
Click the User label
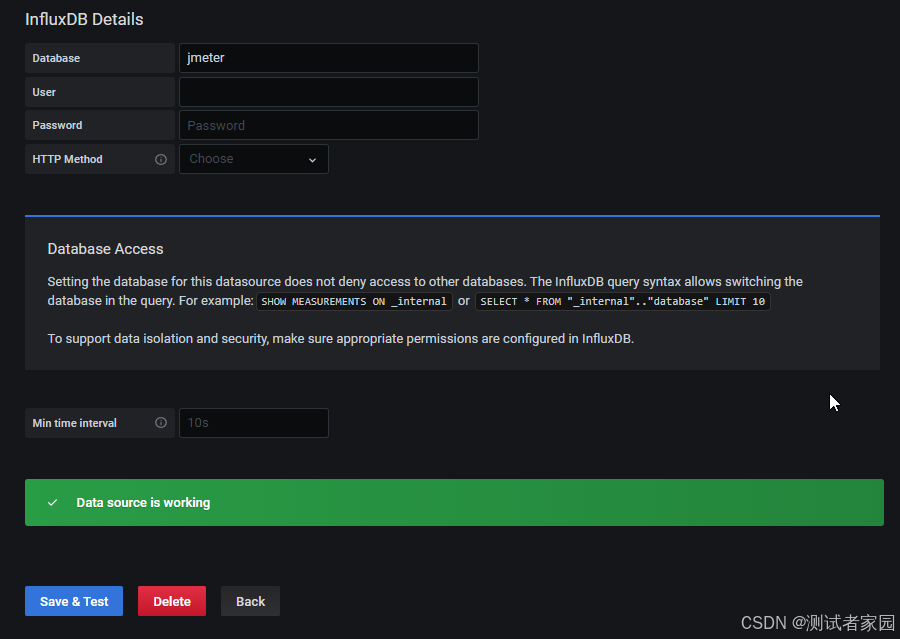point(44,92)
